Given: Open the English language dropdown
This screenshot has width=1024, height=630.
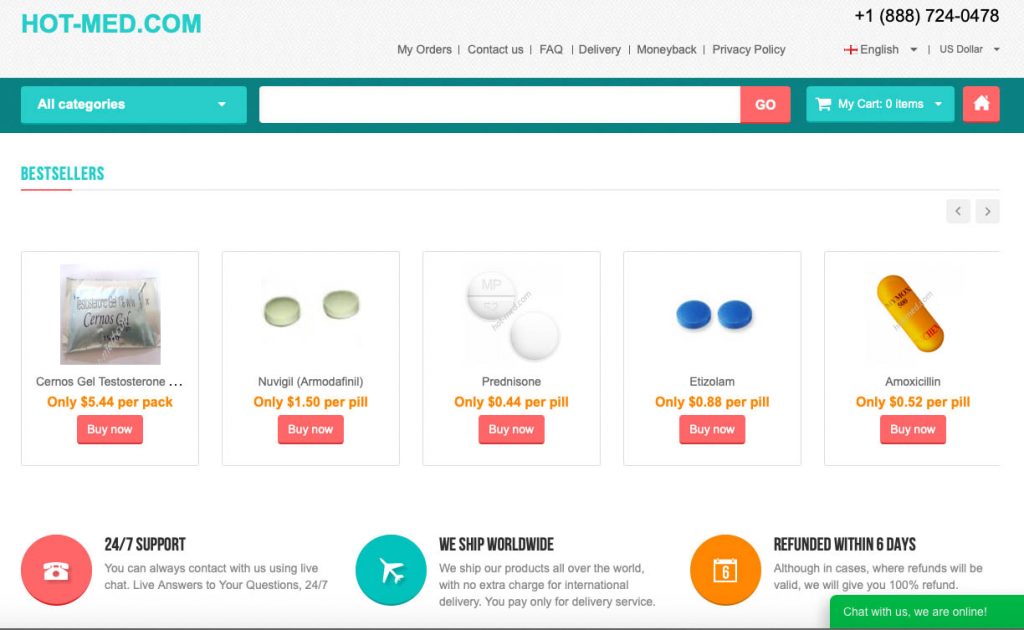Looking at the screenshot, I should tap(881, 50).
